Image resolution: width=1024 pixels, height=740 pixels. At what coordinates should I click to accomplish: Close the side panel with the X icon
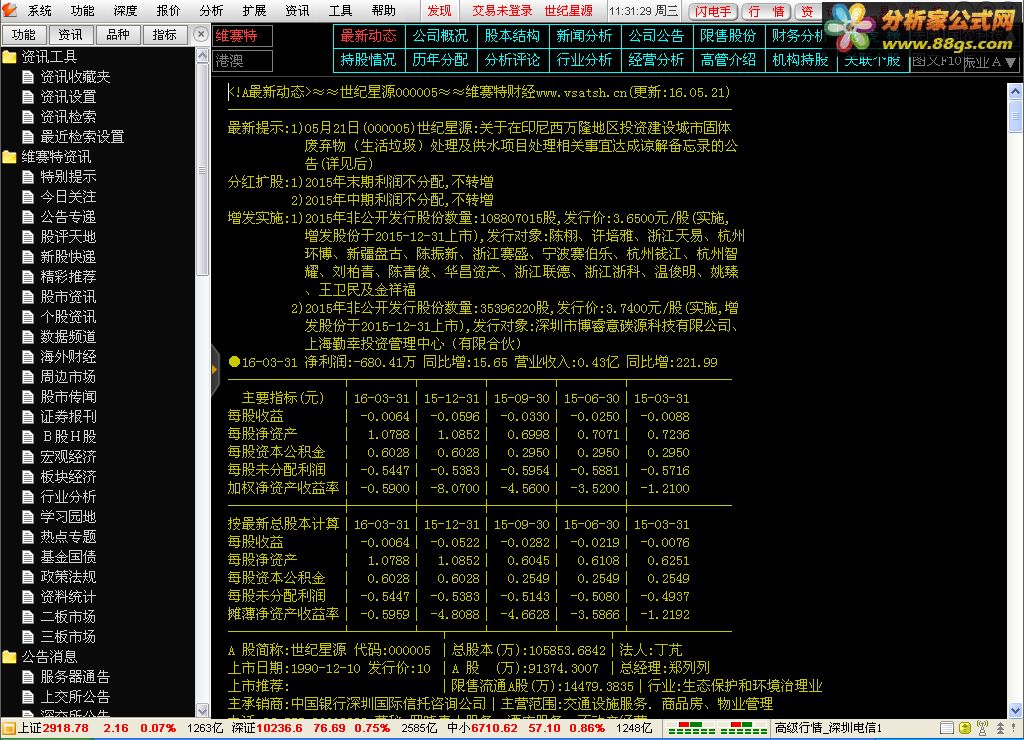201,34
